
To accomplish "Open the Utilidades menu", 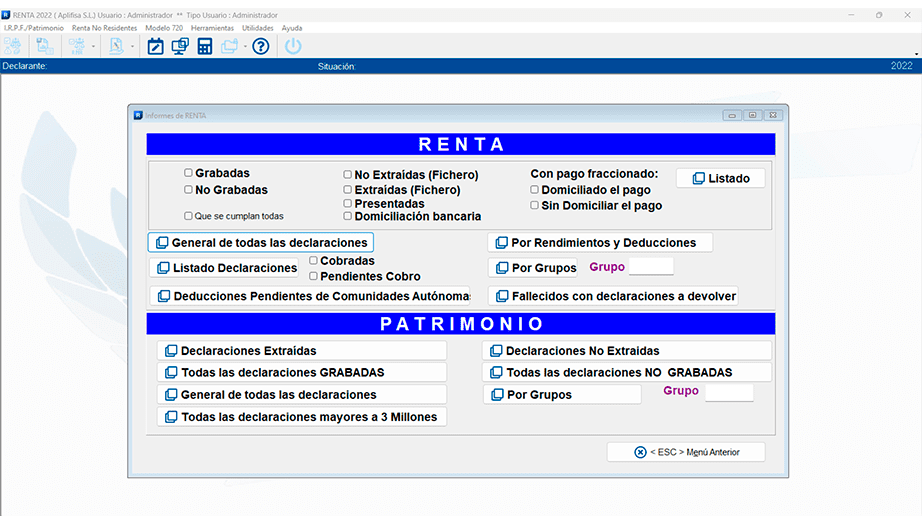I will click(x=258, y=28).
